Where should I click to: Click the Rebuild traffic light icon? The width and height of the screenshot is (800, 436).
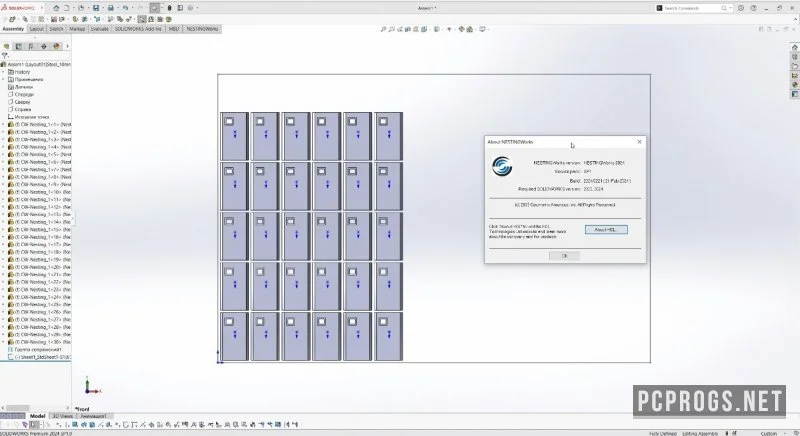click(x=169, y=8)
